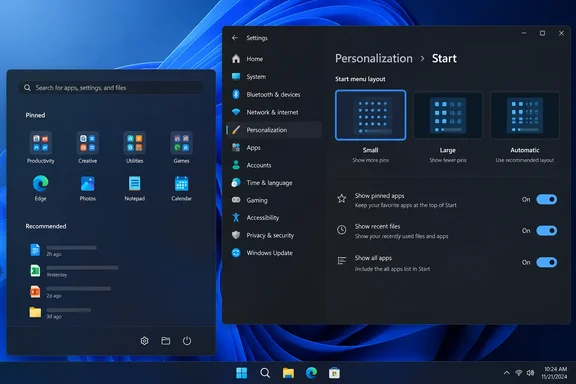Click the file explorer icon in Start footer

point(166,341)
